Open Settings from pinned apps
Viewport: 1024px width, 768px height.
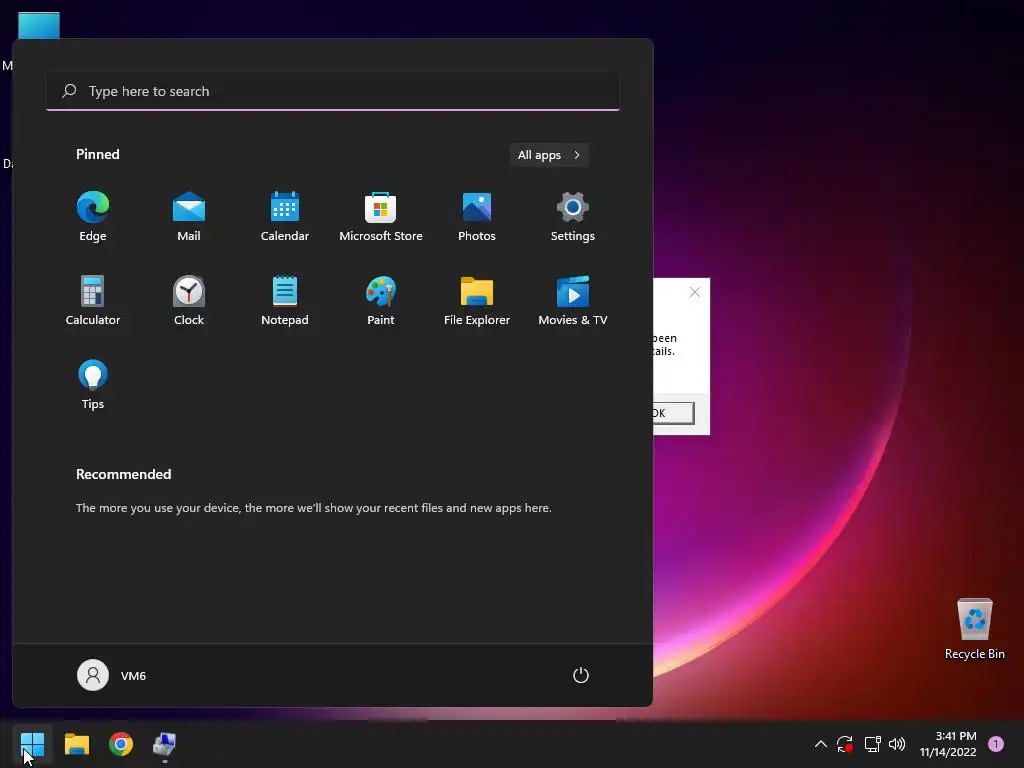click(x=573, y=217)
